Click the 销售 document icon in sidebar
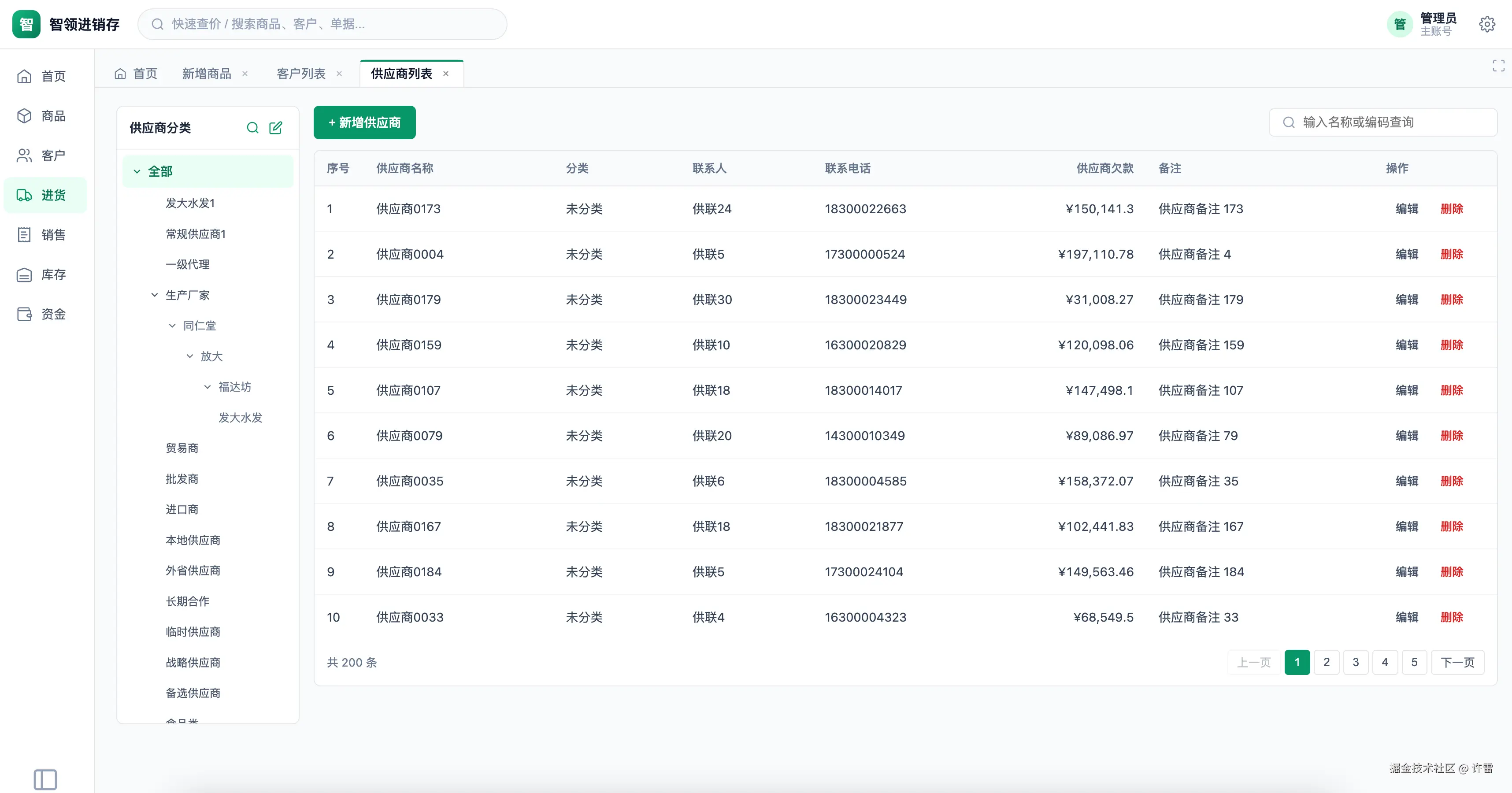The height and width of the screenshot is (793, 1512). [x=24, y=235]
